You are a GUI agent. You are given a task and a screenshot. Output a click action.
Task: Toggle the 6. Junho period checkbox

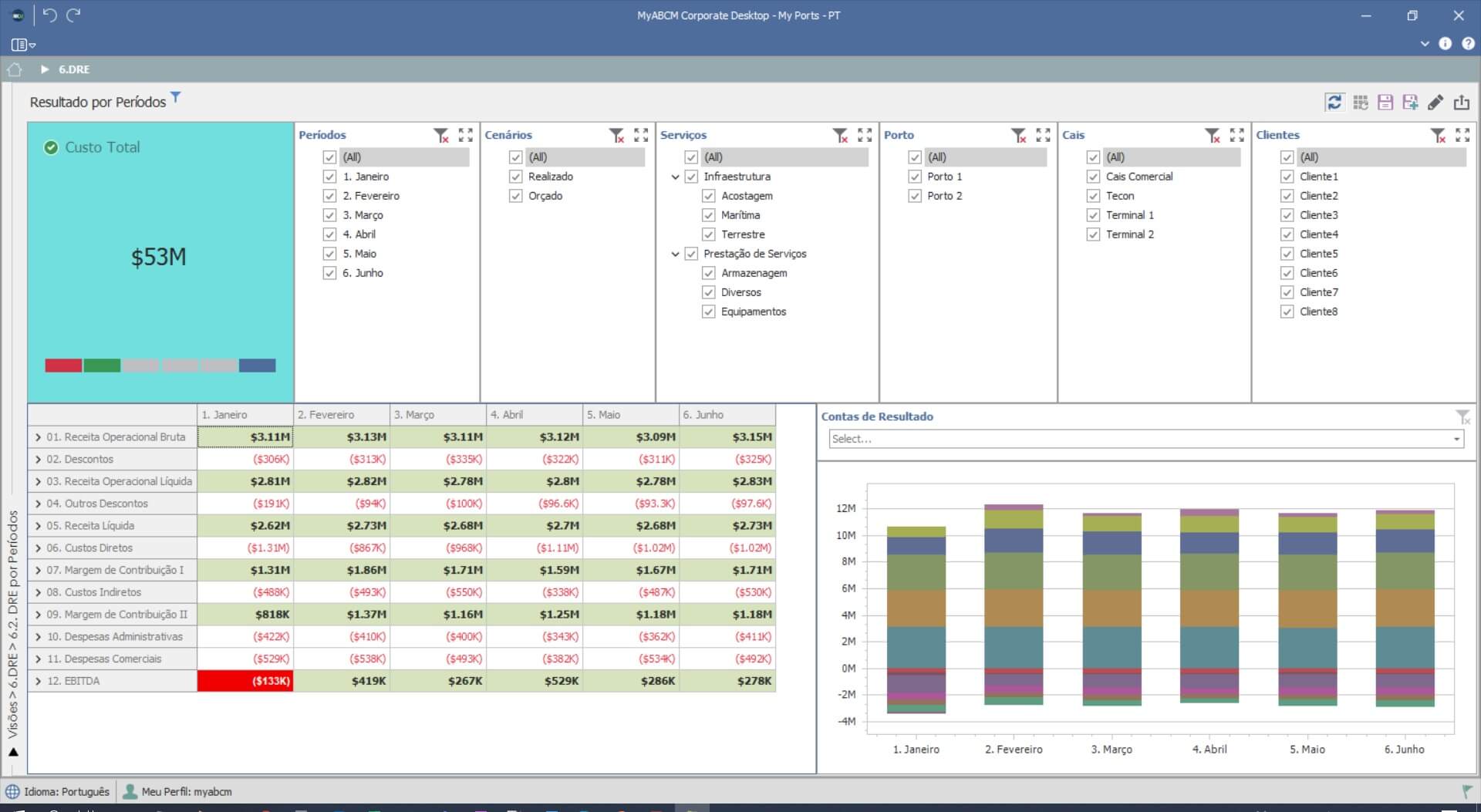pyautogui.click(x=329, y=273)
